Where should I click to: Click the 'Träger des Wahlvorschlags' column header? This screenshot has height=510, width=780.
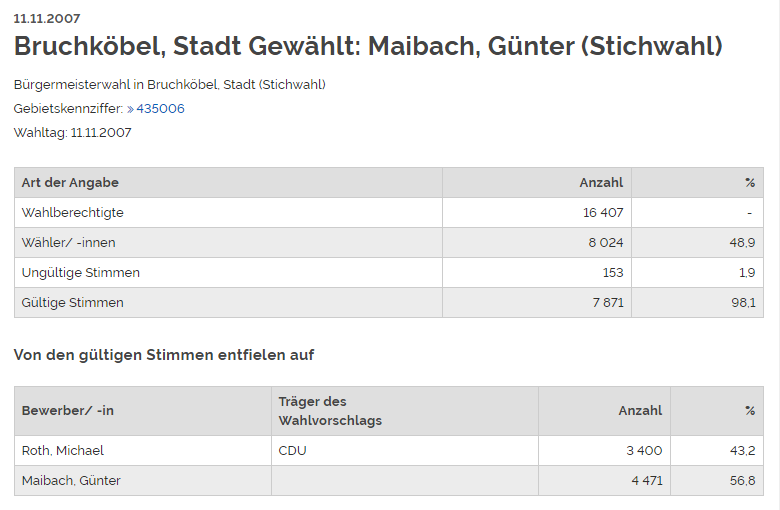[330, 410]
